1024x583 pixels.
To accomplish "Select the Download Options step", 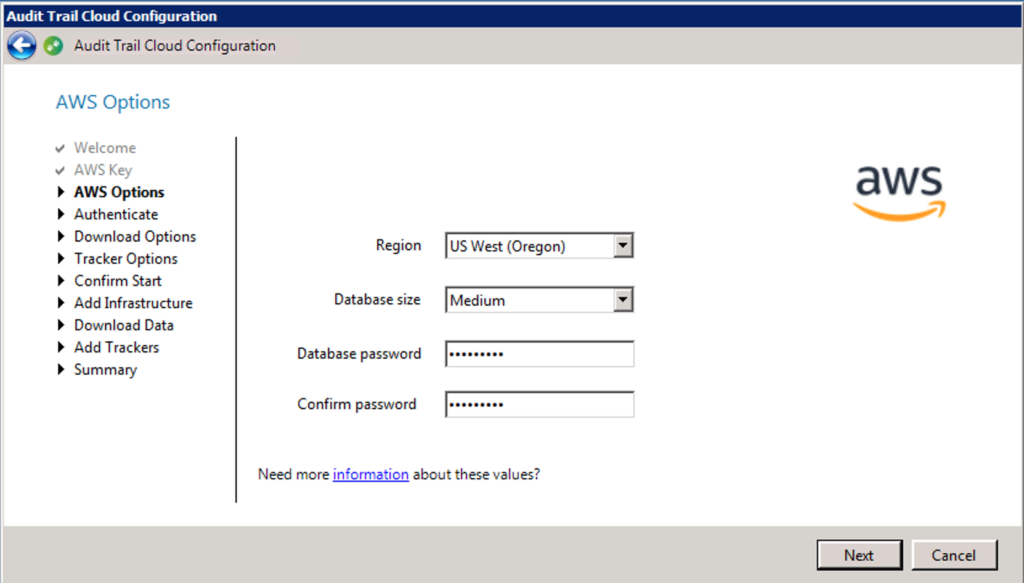I will [135, 236].
